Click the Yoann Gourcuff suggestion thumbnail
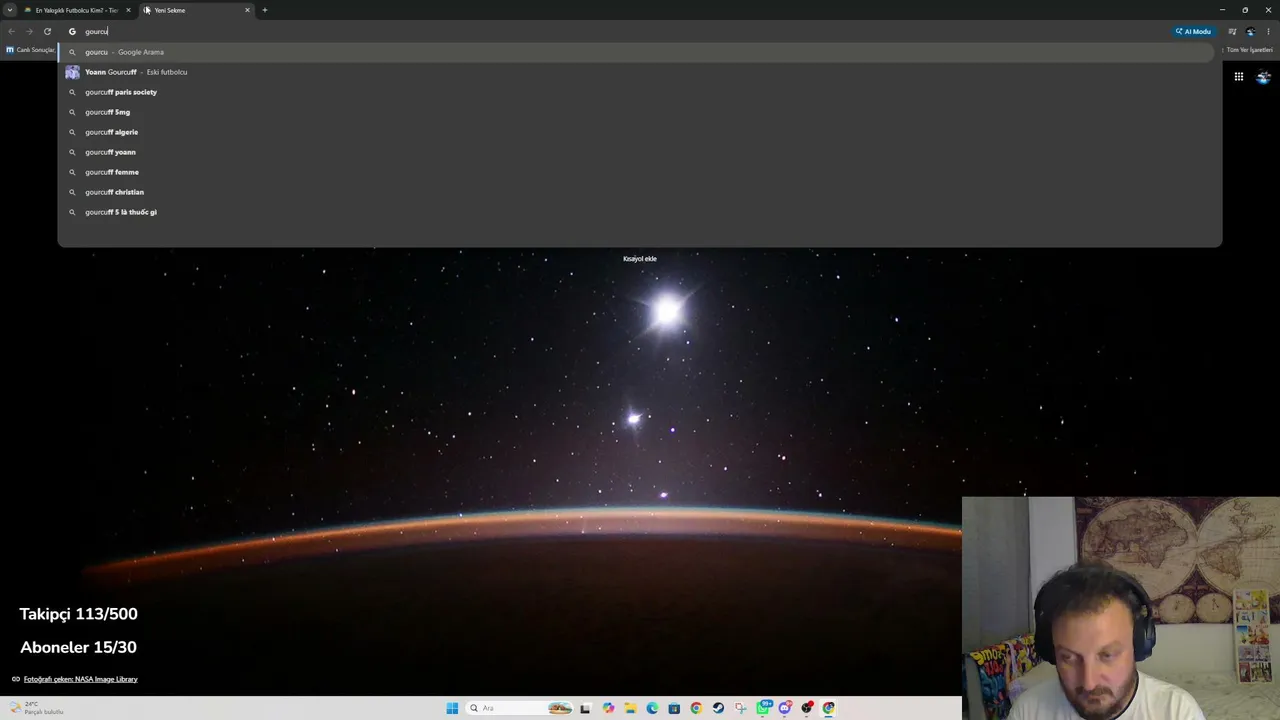This screenshot has height=720, width=1280. (72, 72)
